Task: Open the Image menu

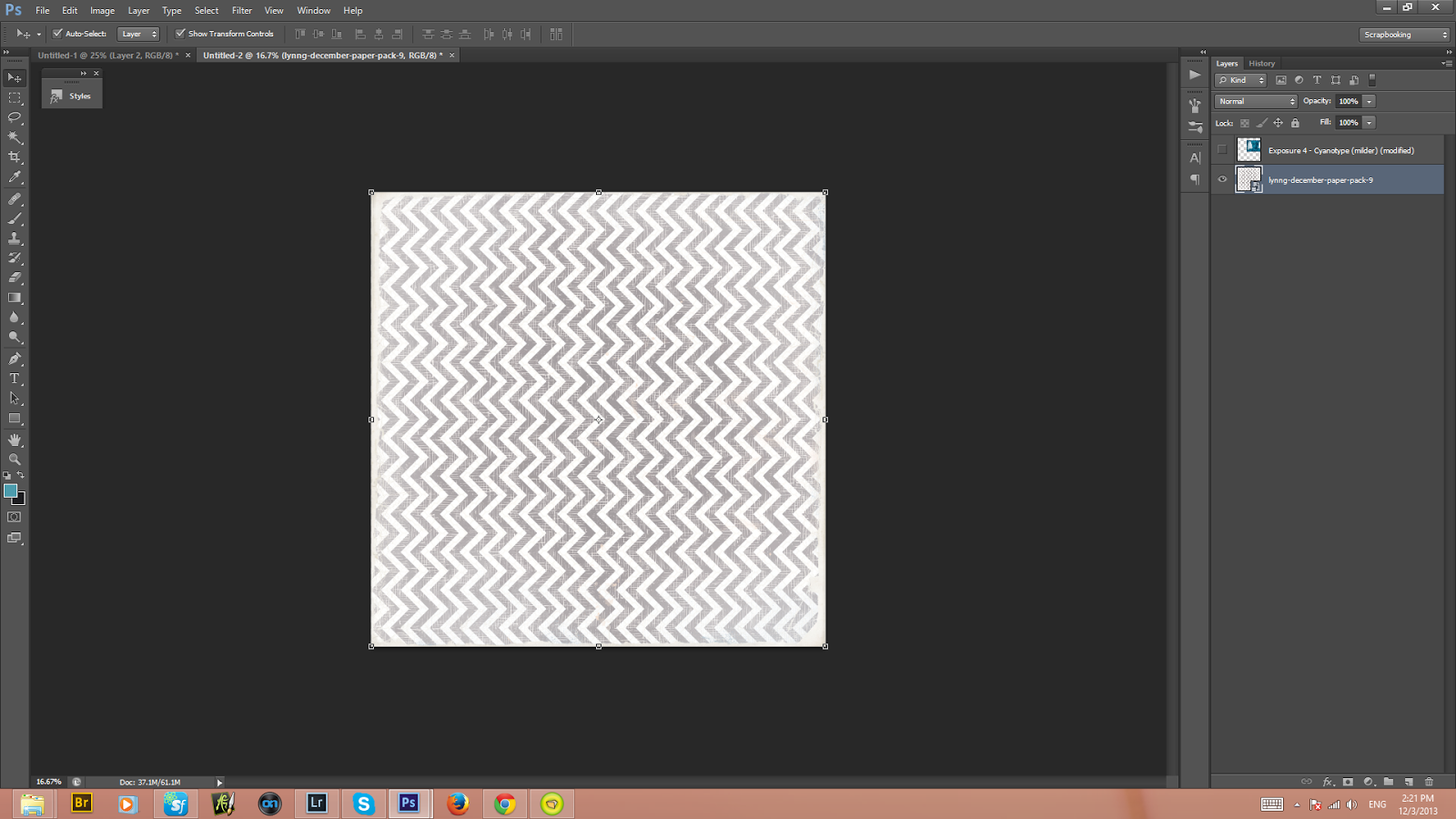Action: (x=102, y=11)
